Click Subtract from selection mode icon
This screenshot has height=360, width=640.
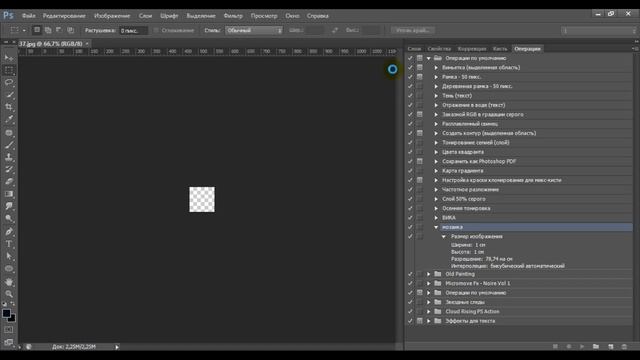(59, 30)
